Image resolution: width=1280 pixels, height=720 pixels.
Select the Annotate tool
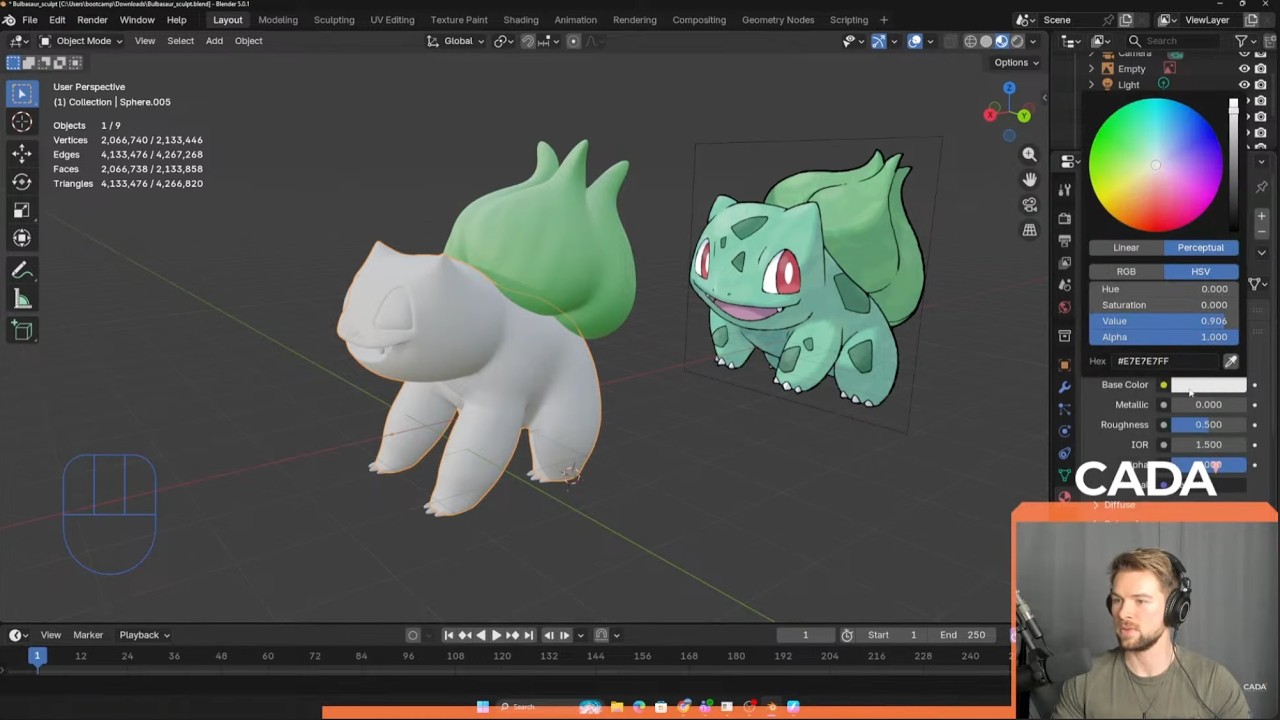pyautogui.click(x=22, y=271)
